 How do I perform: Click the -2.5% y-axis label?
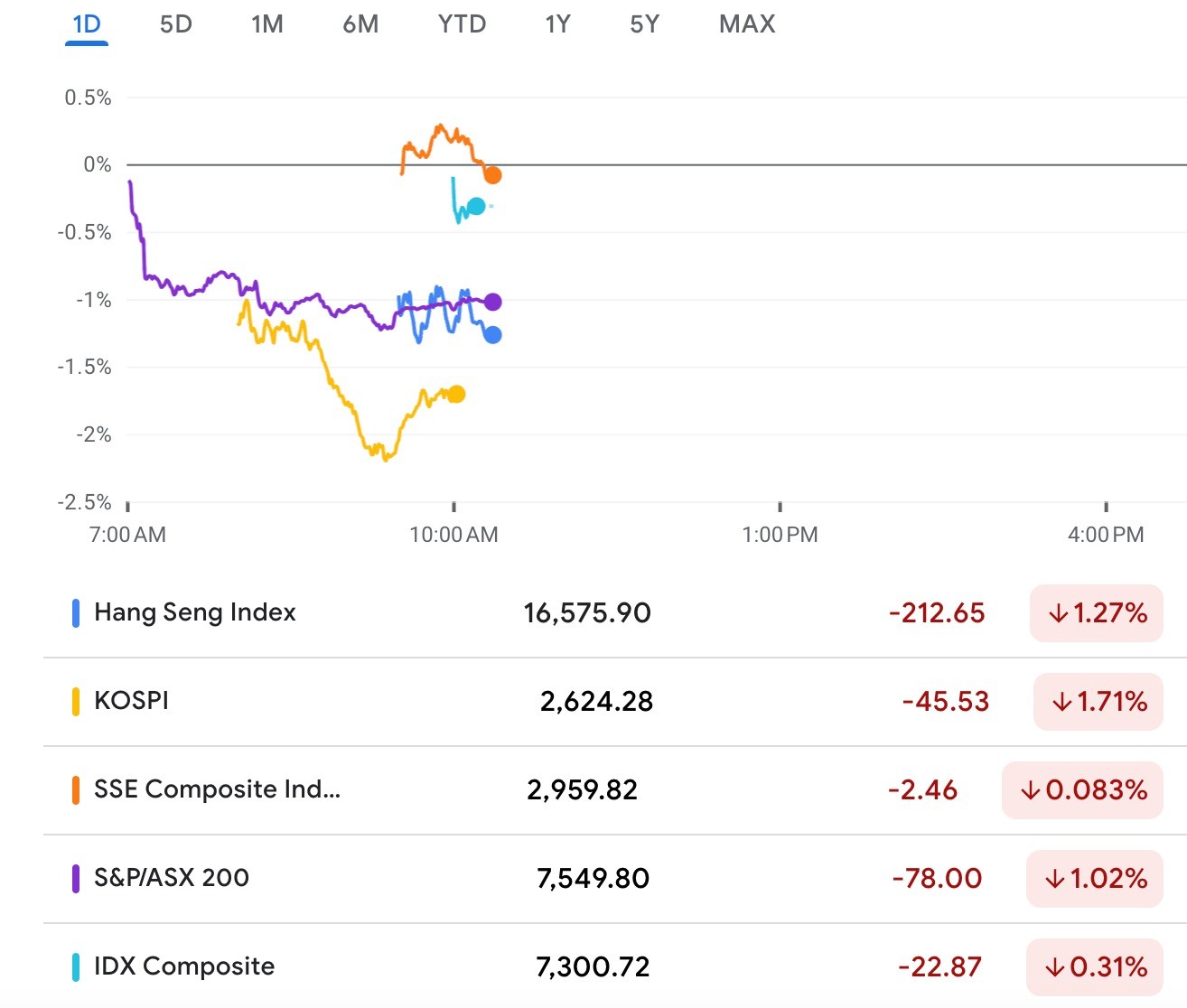point(84,502)
